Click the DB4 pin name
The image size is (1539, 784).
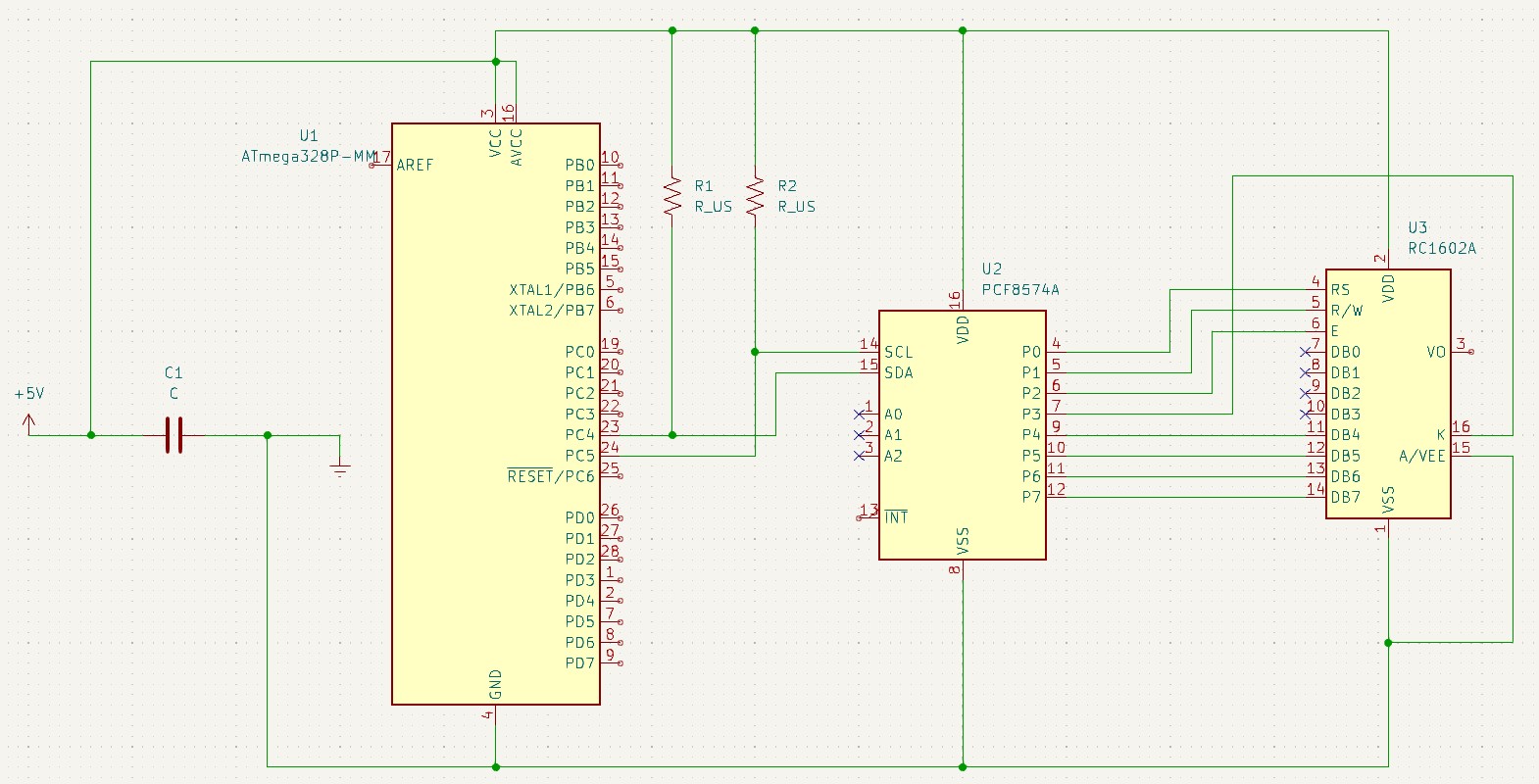point(1346,435)
